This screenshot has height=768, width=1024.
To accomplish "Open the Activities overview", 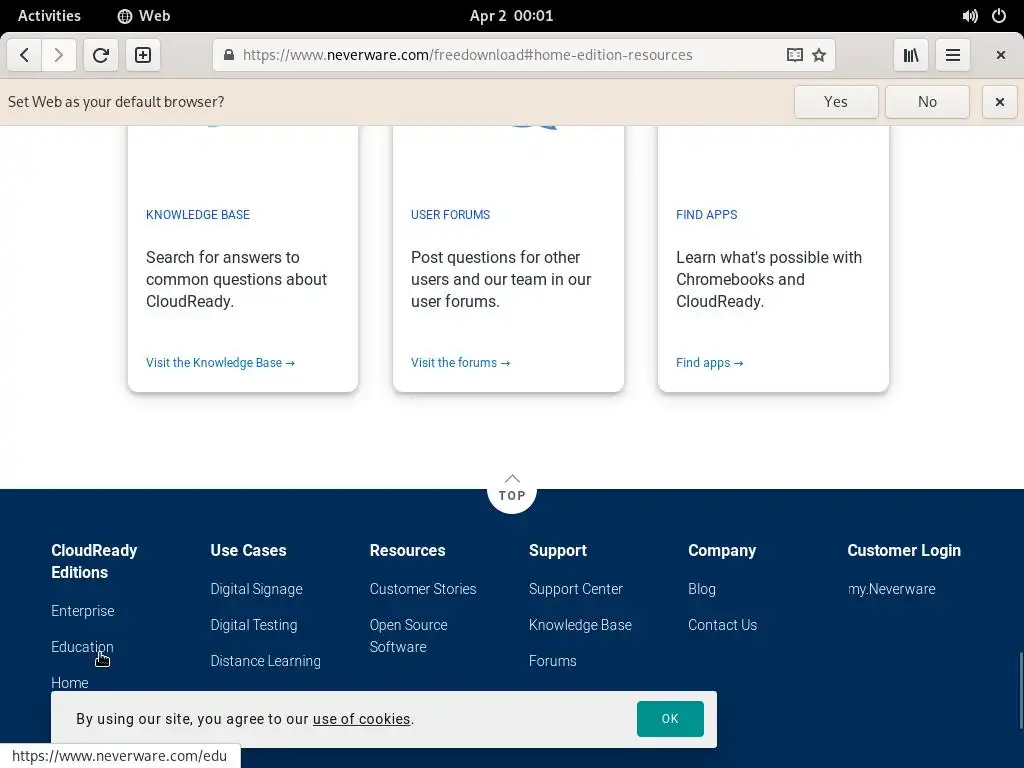I will [49, 16].
